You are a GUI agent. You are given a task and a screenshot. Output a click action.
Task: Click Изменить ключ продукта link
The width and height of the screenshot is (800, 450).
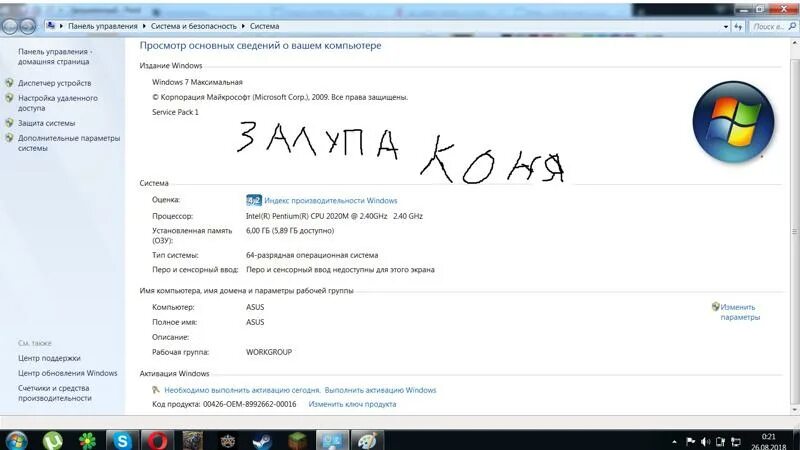[352, 404]
